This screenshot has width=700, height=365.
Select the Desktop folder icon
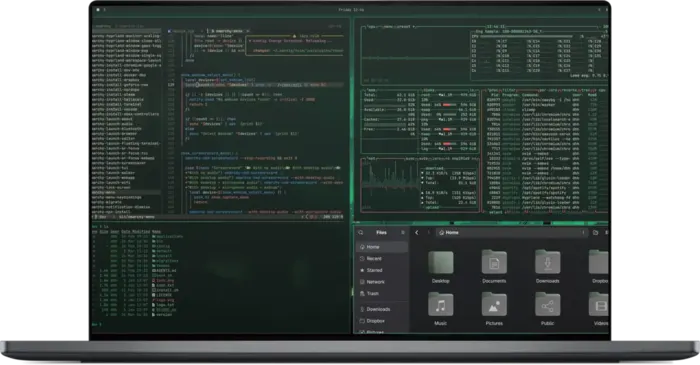tap(441, 262)
